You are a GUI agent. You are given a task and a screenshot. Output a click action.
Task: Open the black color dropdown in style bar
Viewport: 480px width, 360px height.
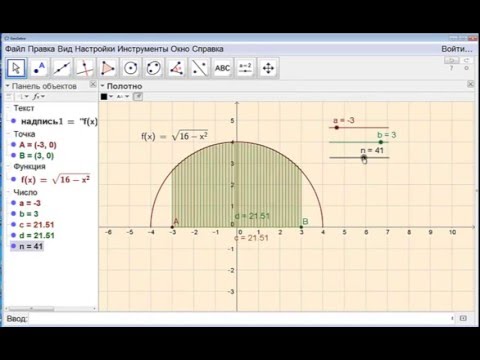pyautogui.click(x=107, y=97)
